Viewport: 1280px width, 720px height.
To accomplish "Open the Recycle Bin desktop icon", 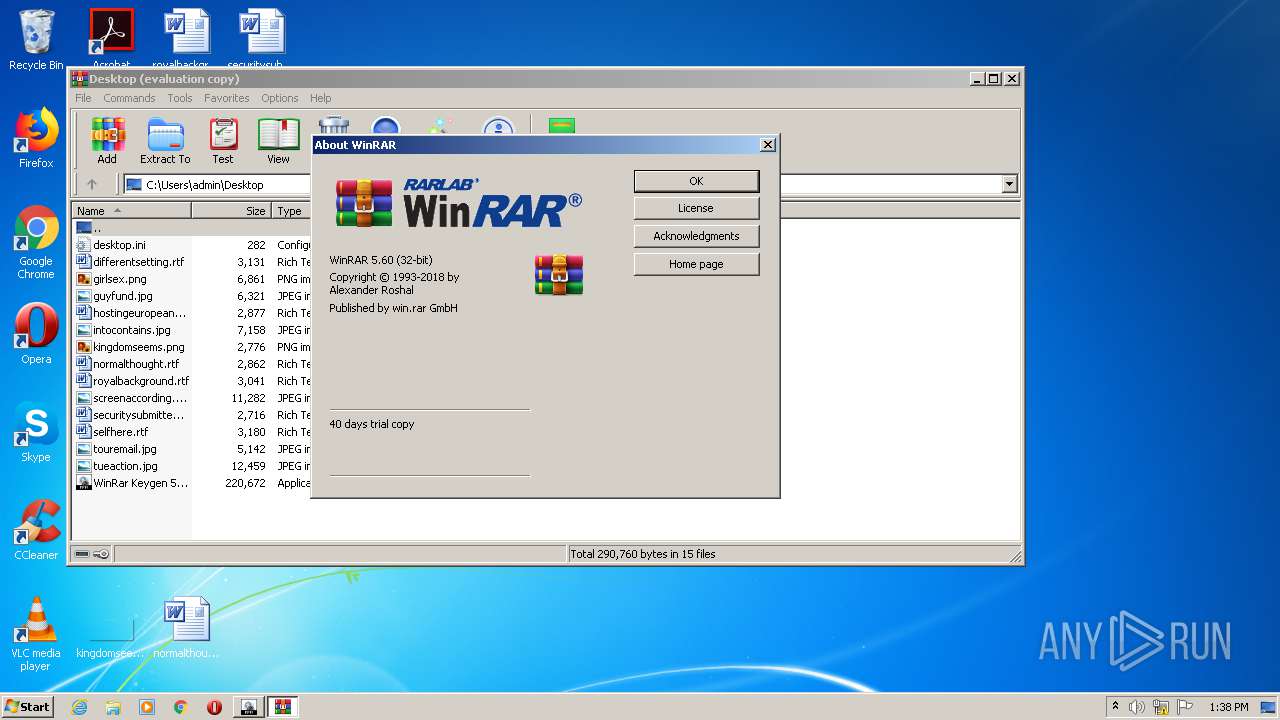I will tap(36, 40).
